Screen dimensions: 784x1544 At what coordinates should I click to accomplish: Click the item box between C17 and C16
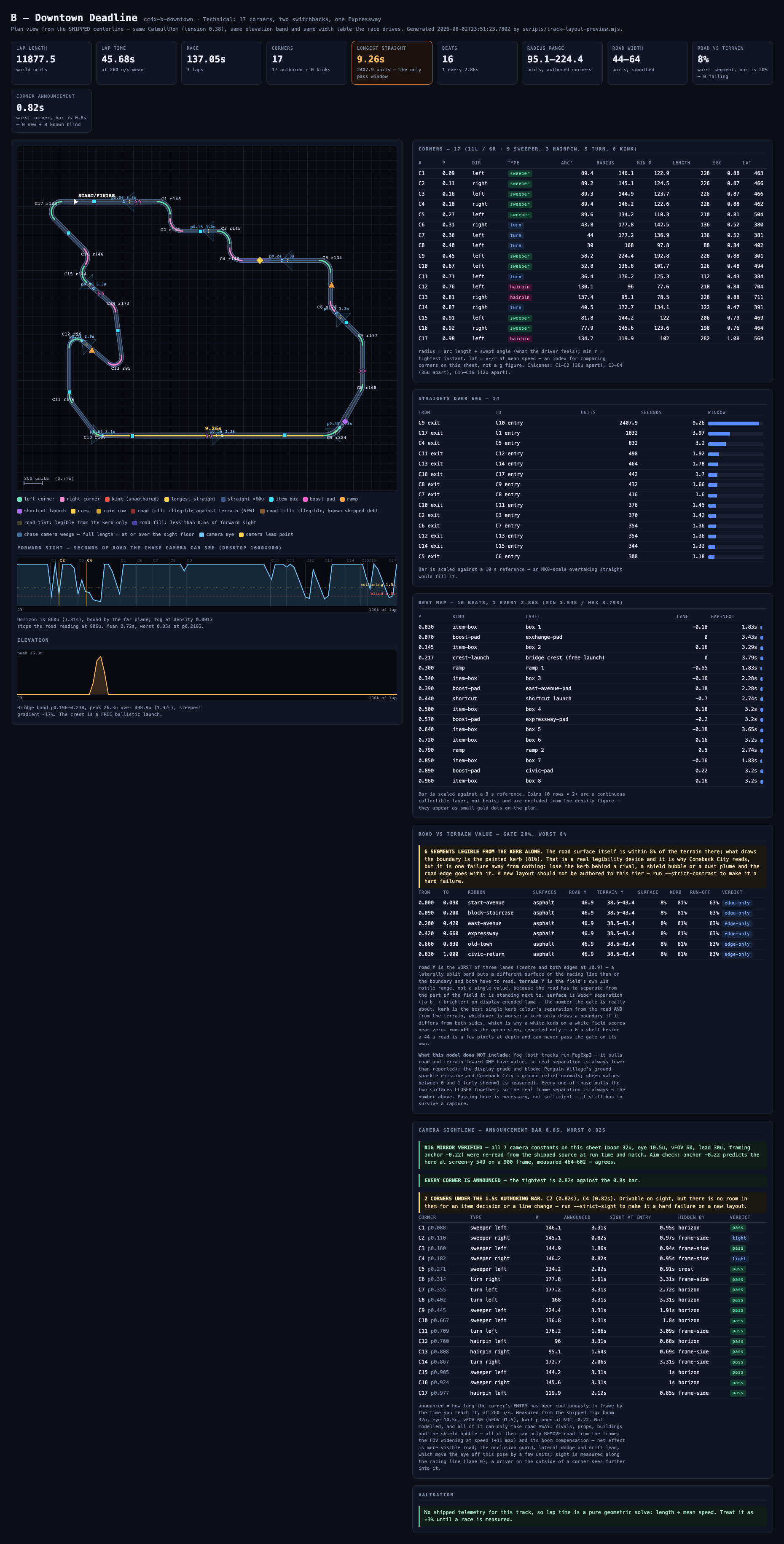pos(69,233)
